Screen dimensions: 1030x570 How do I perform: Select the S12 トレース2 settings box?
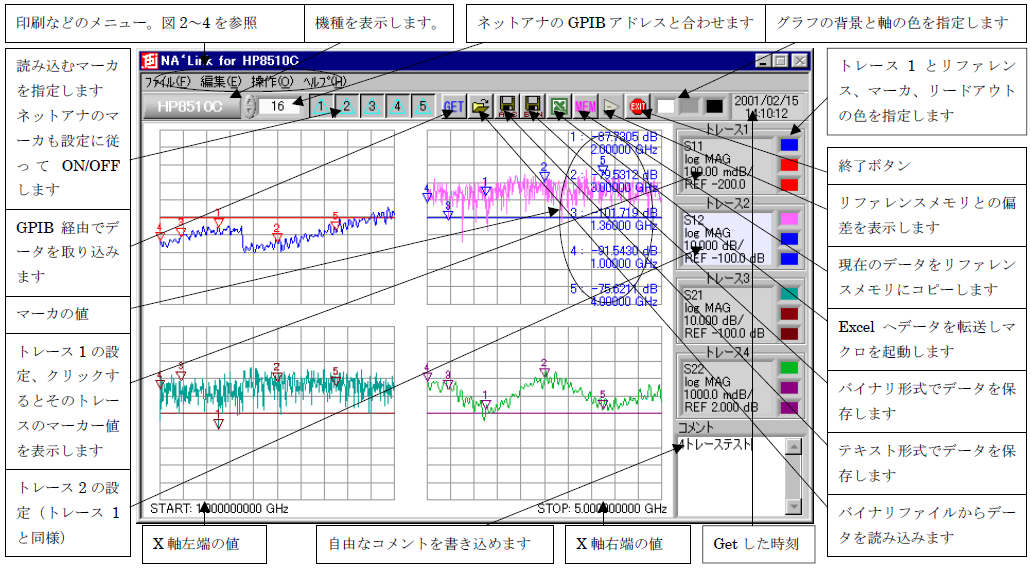coord(726,239)
